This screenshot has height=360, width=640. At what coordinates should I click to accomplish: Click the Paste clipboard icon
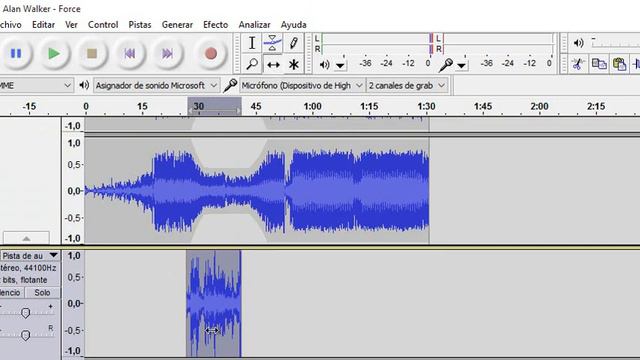click(619, 64)
